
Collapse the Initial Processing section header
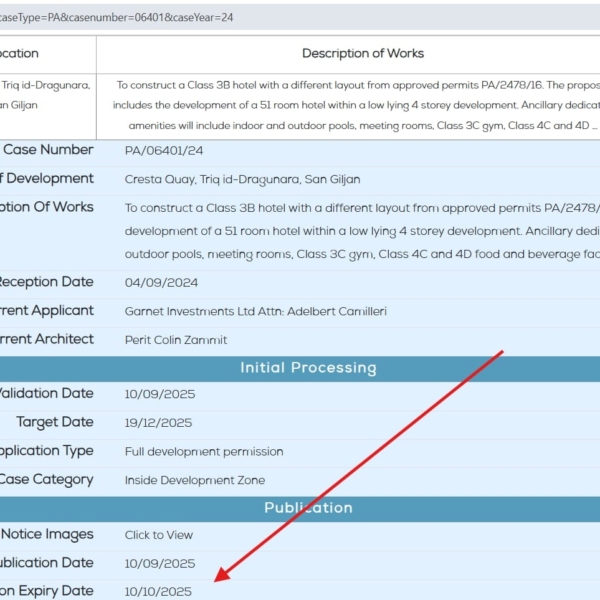(308, 368)
